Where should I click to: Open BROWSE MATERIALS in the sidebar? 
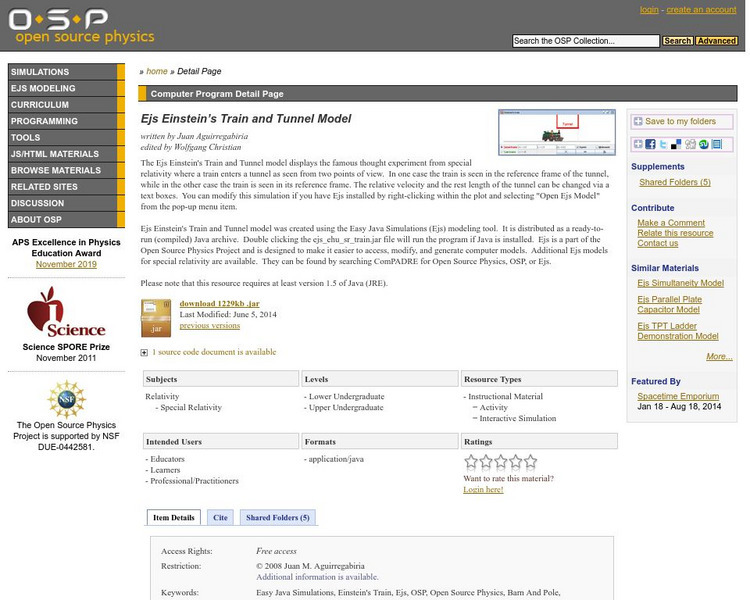(x=66, y=170)
